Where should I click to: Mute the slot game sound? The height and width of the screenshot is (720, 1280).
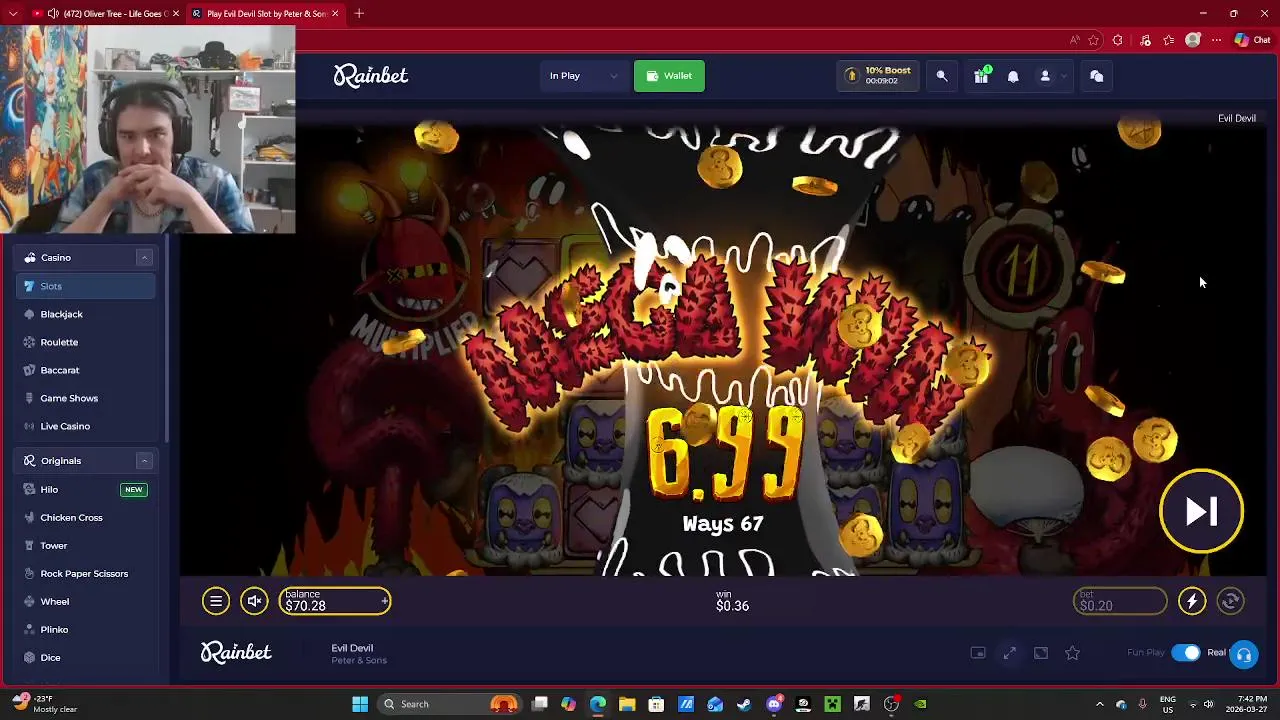pos(254,601)
